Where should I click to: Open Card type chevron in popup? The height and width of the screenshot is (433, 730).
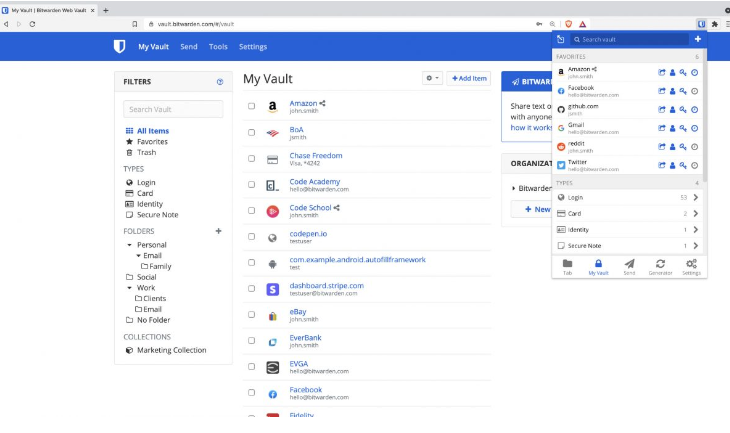pos(696,214)
